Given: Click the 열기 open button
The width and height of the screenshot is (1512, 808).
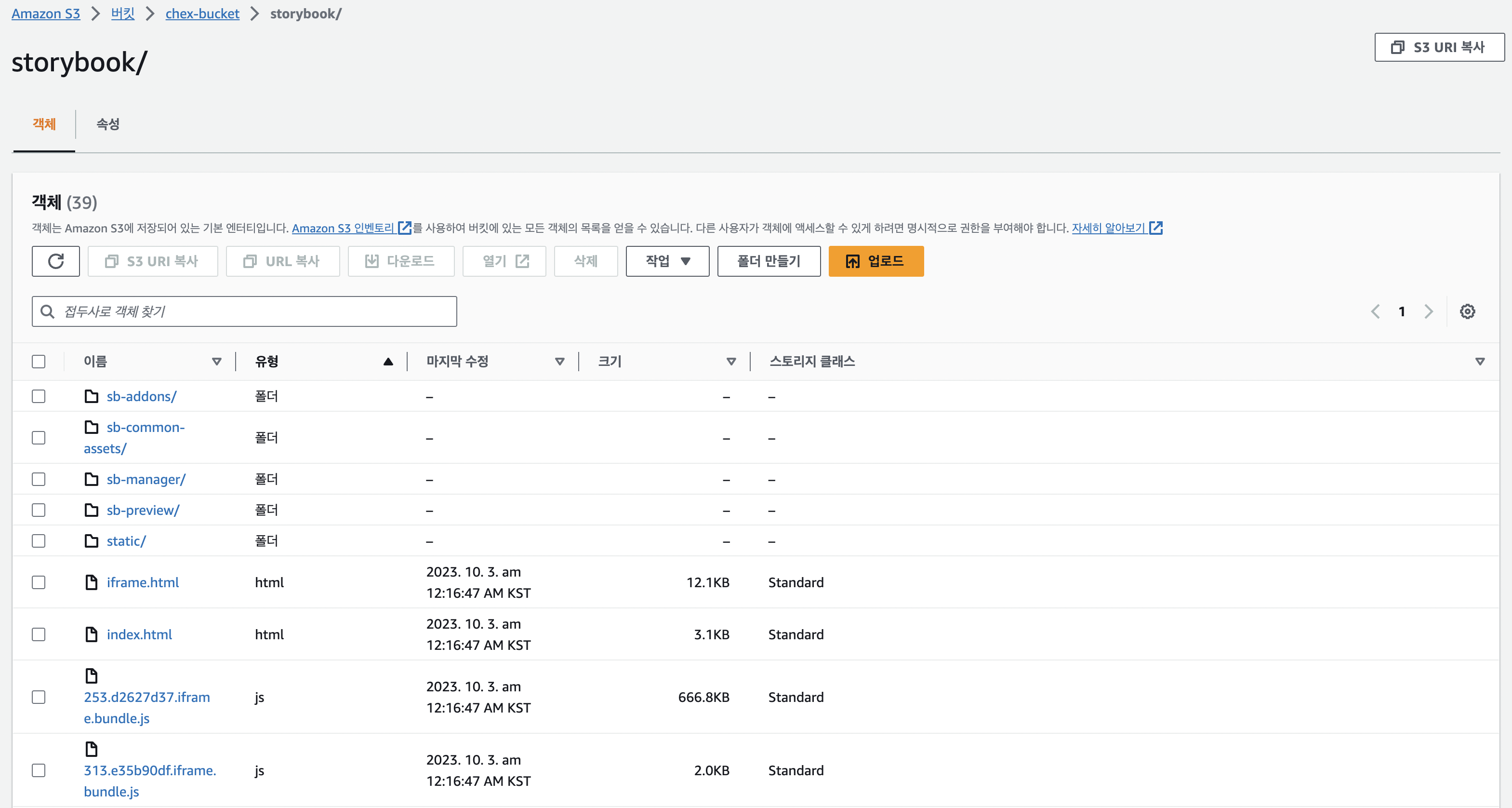Looking at the screenshot, I should [x=504, y=261].
